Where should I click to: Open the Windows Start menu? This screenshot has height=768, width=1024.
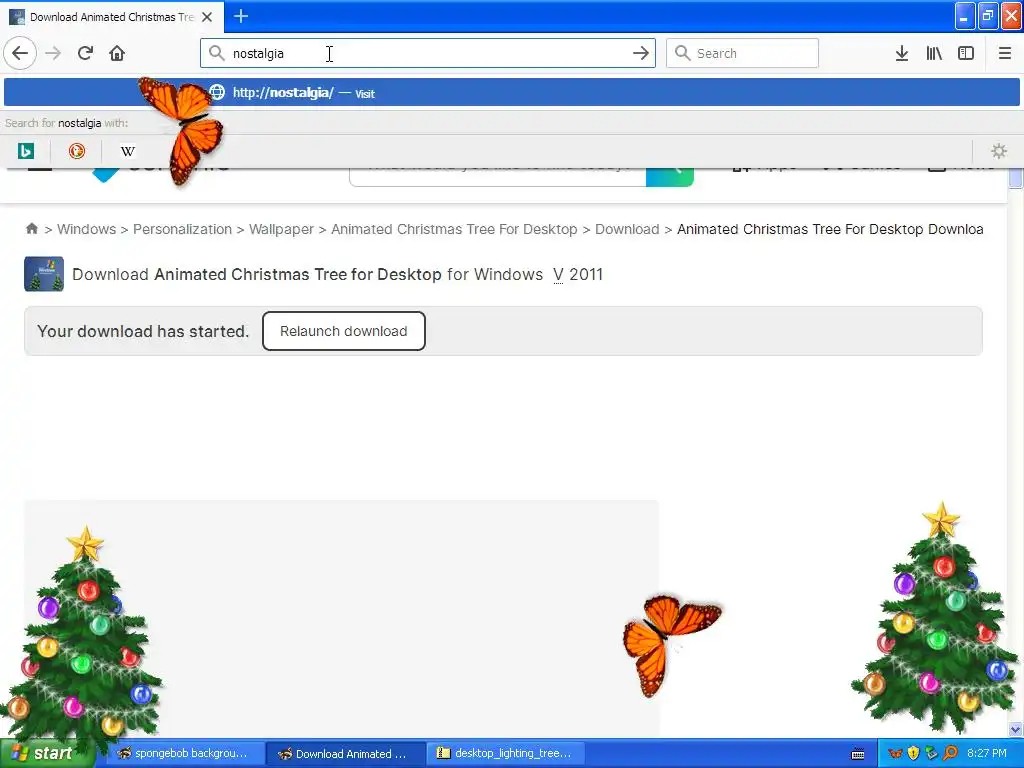46,753
